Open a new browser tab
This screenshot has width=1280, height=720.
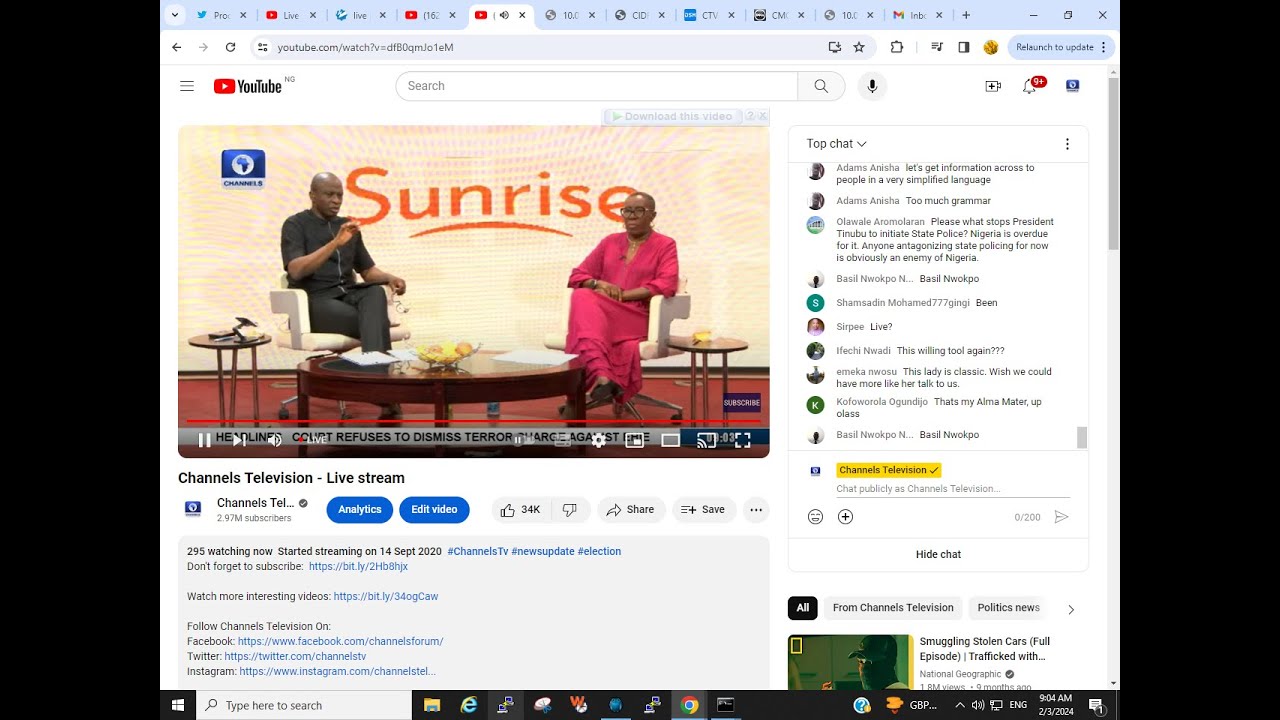(966, 15)
